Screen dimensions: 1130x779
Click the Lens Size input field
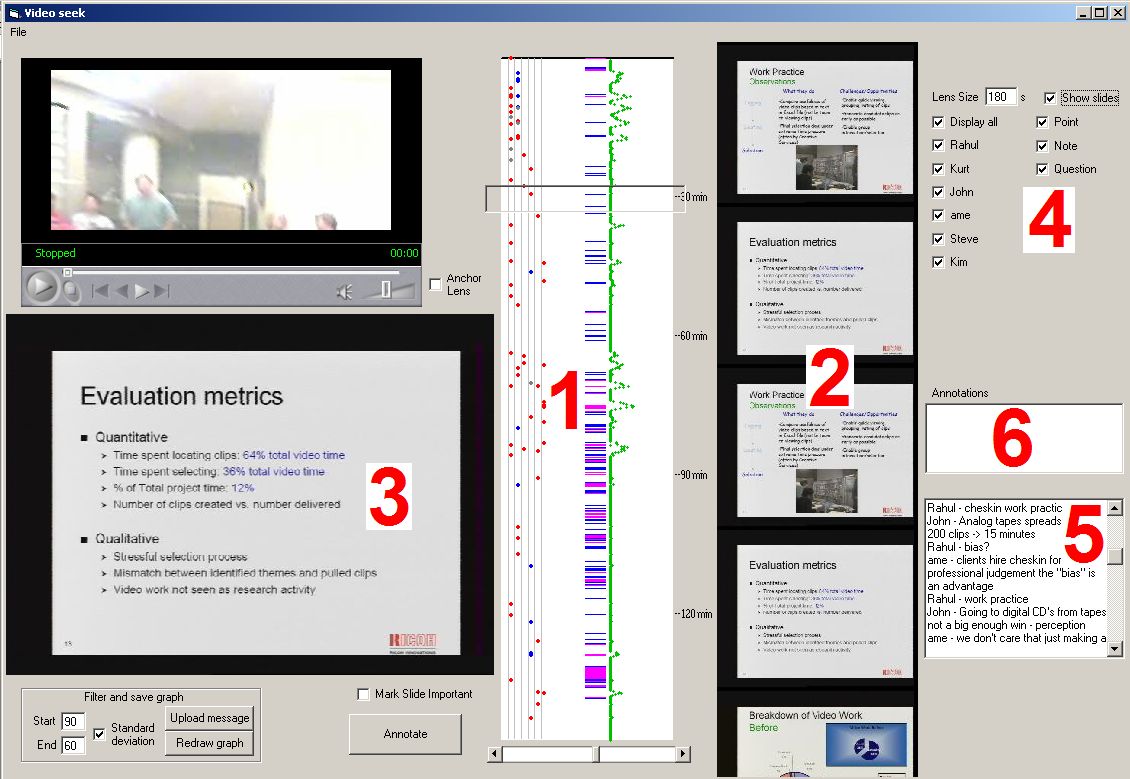click(999, 97)
